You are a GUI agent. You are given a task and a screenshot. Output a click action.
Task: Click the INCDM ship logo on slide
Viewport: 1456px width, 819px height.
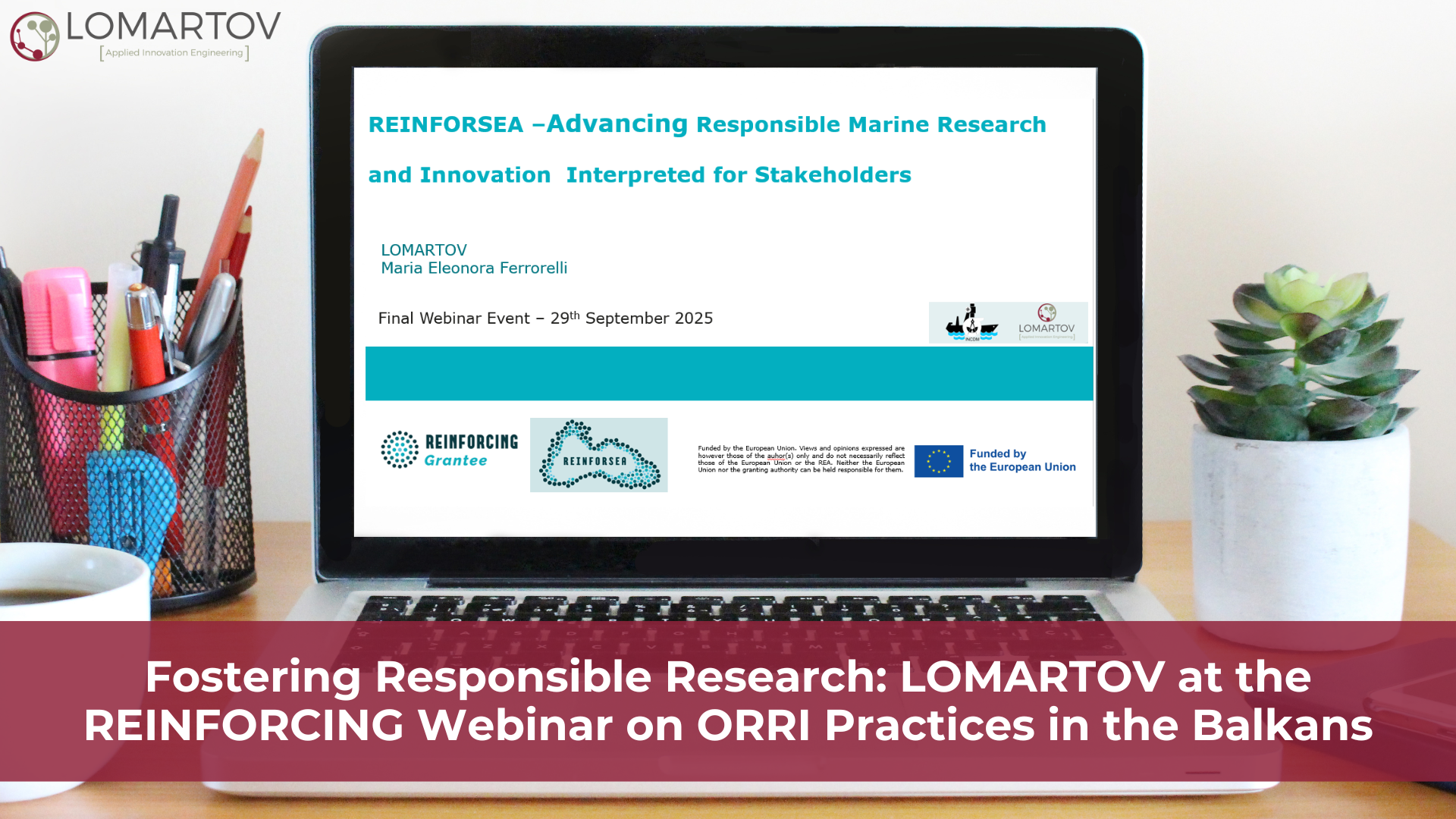pyautogui.click(x=971, y=323)
